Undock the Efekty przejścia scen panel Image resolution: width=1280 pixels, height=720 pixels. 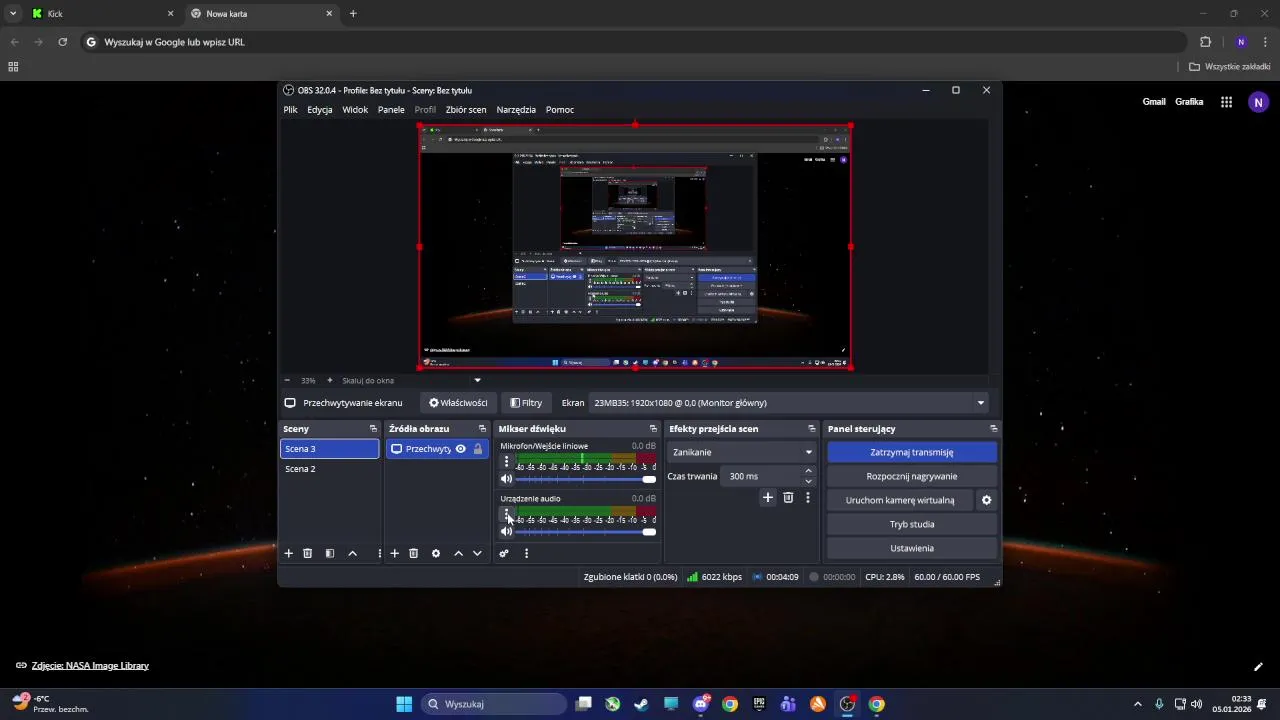(812, 429)
